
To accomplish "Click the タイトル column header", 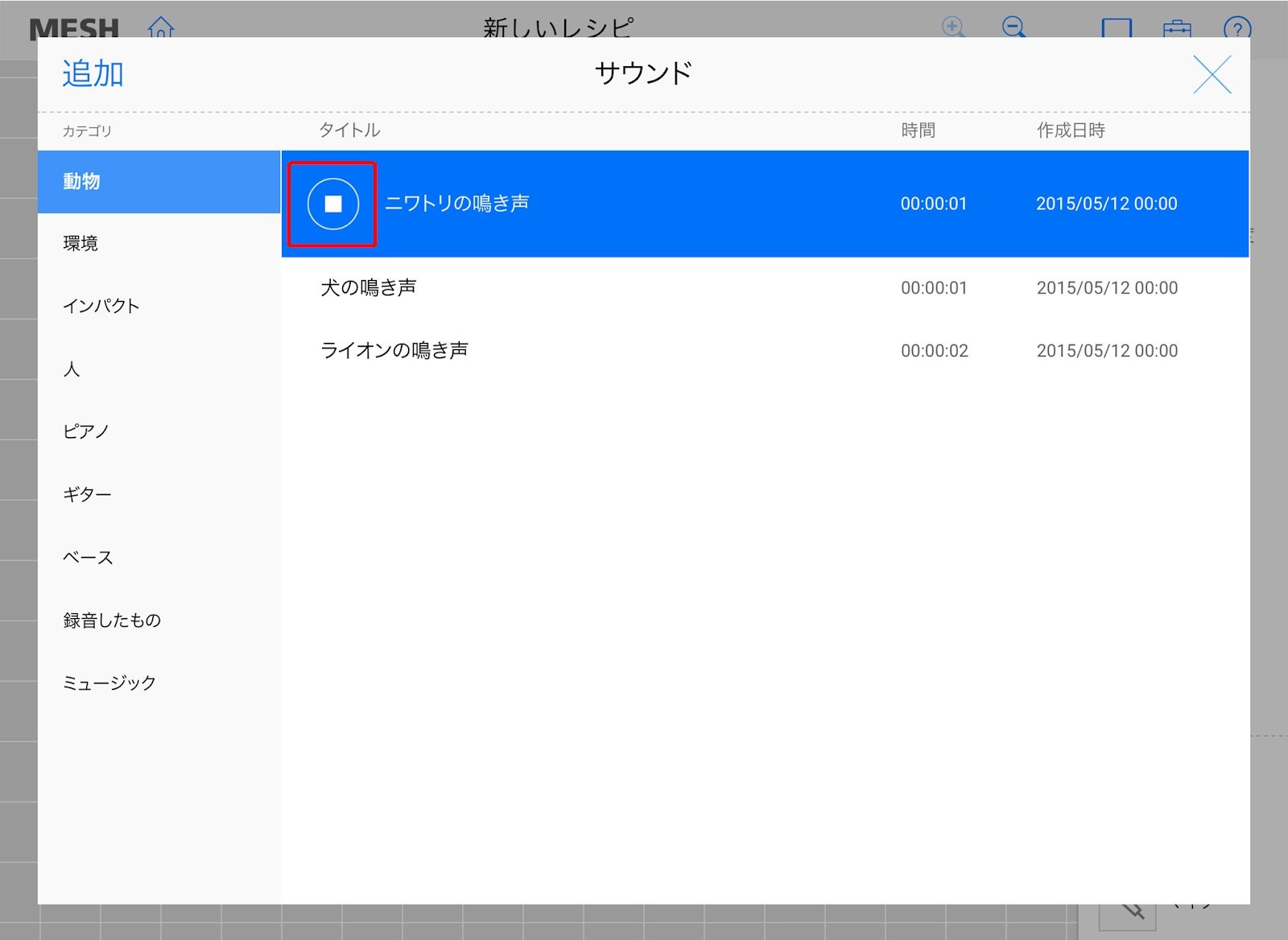I will [x=349, y=130].
